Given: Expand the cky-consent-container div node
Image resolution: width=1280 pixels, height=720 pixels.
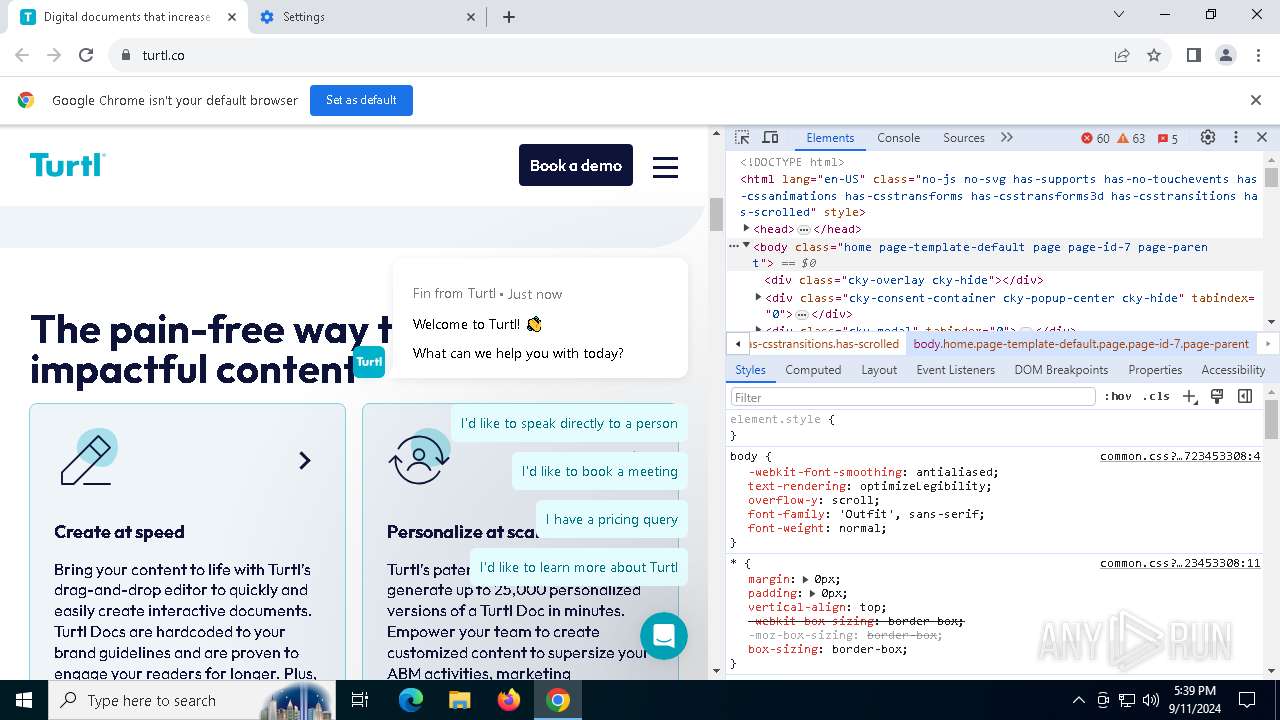Looking at the screenshot, I should click(x=758, y=297).
